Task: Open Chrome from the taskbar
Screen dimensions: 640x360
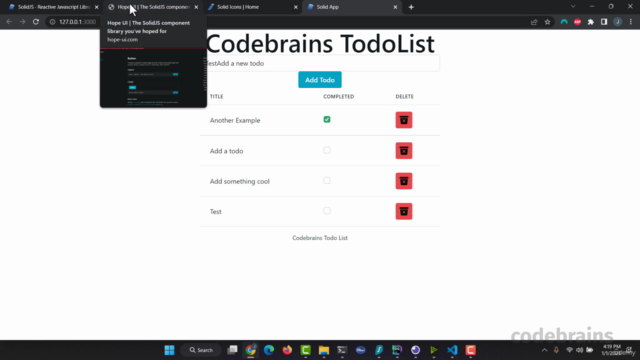Action: tap(251, 350)
